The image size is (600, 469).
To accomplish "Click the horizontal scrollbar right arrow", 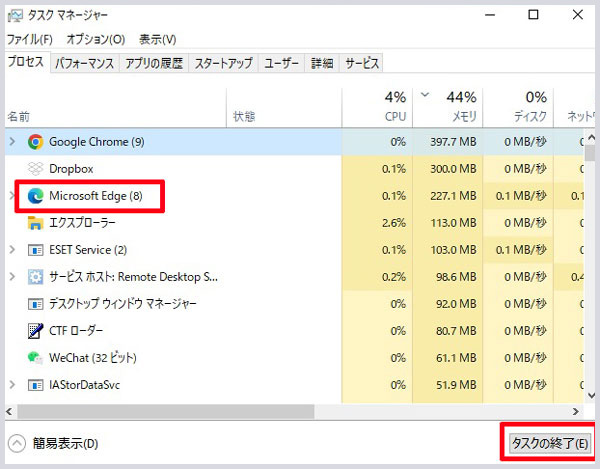I will (576, 412).
